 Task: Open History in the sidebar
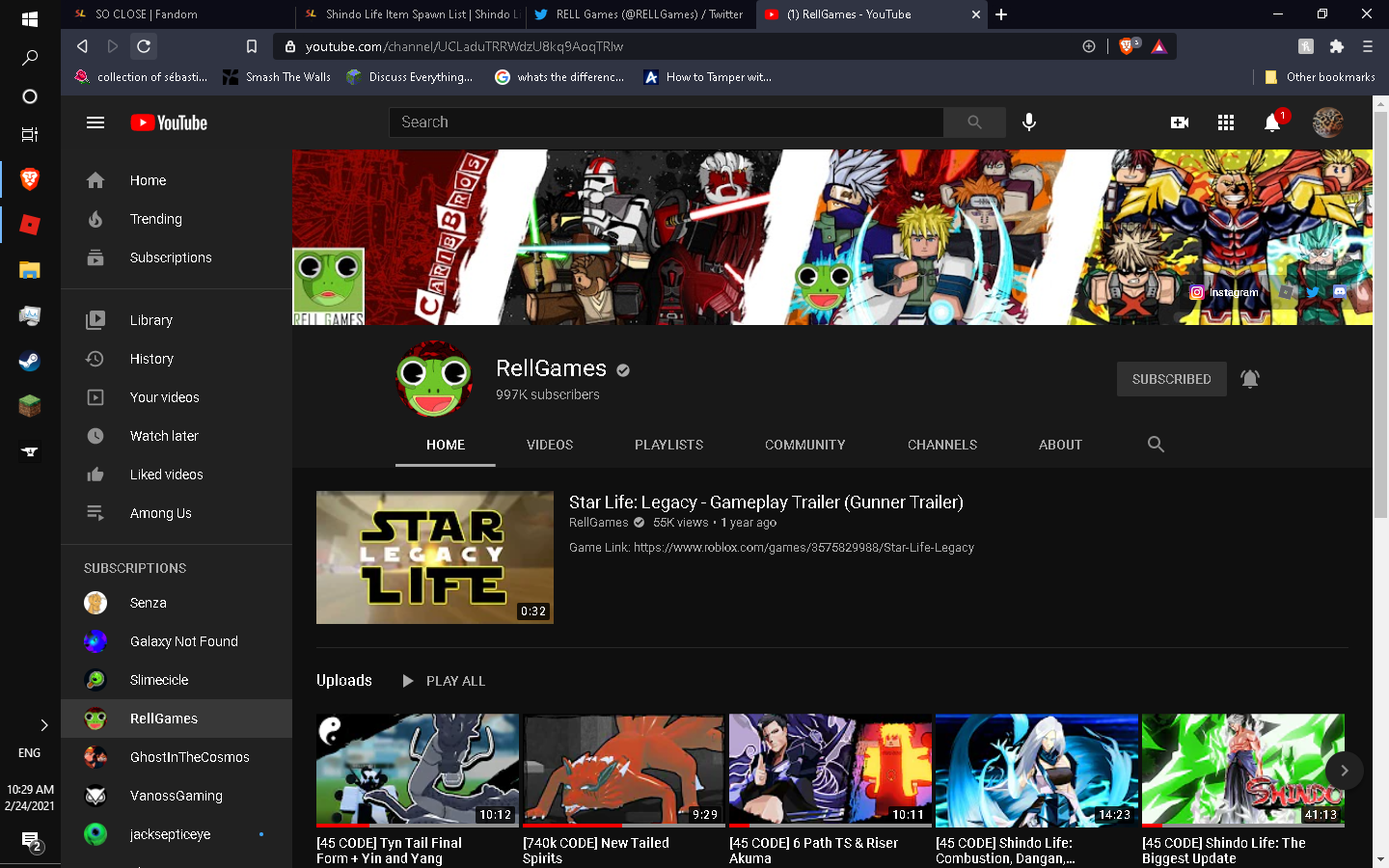point(177,359)
